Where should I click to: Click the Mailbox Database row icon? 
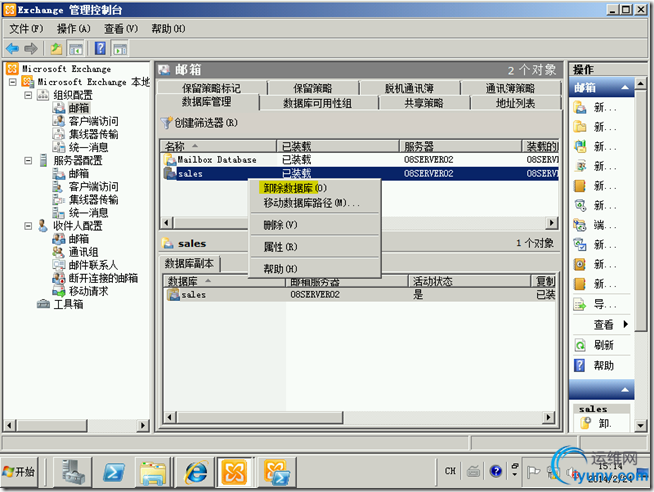pyautogui.click(x=170, y=160)
